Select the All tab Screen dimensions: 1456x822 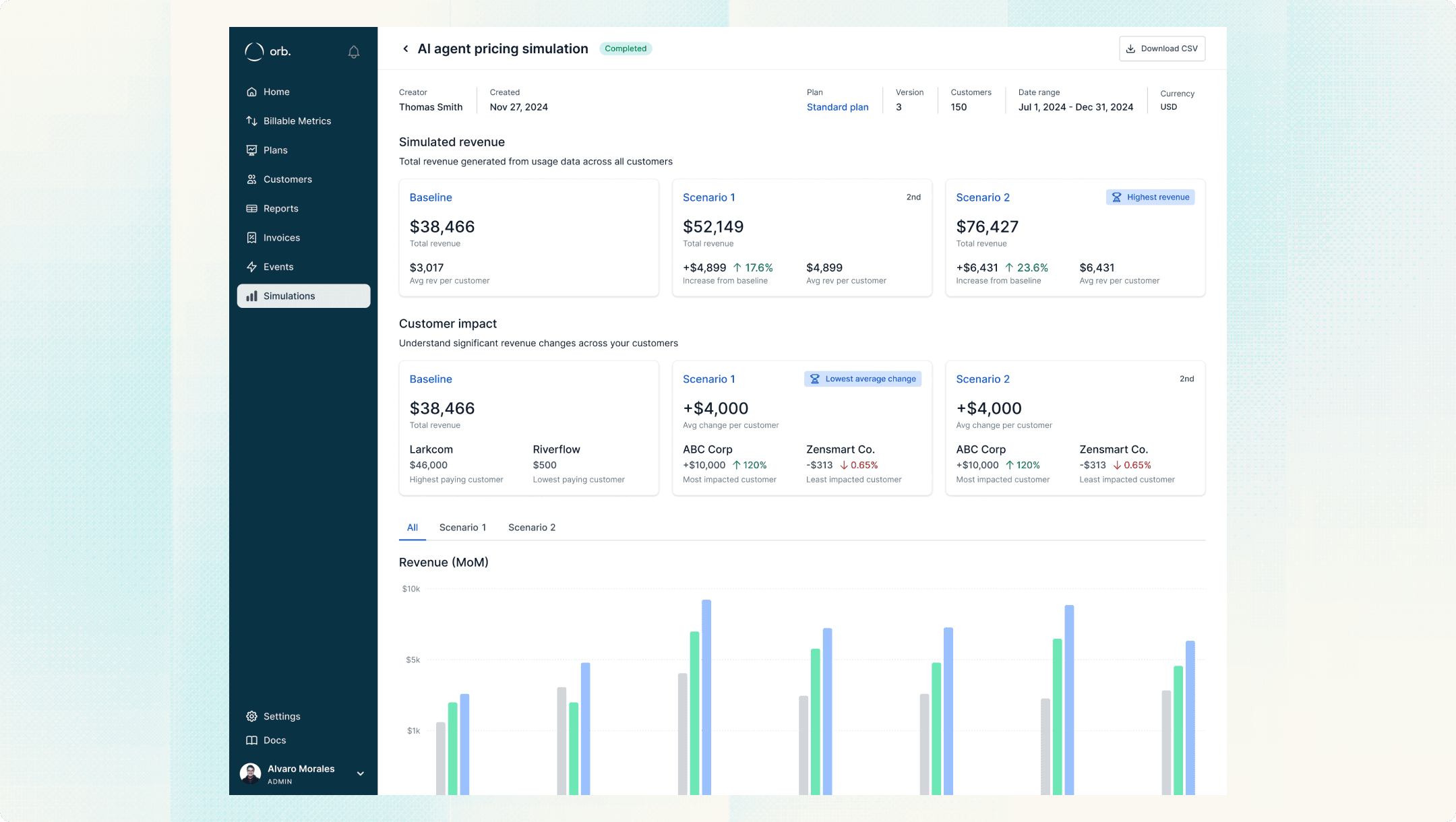412,528
